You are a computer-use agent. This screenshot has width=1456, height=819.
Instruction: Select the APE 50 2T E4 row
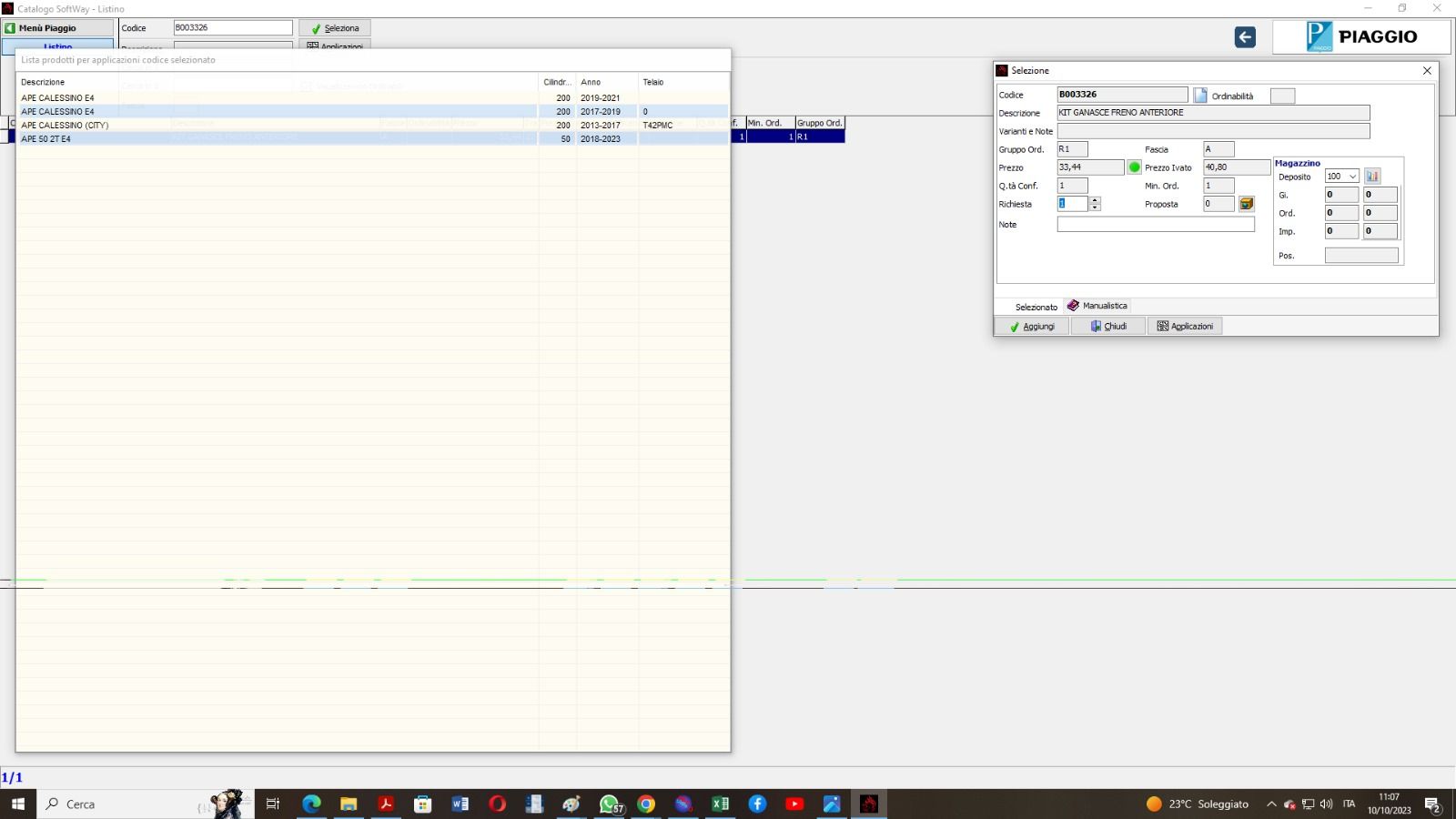[273, 139]
